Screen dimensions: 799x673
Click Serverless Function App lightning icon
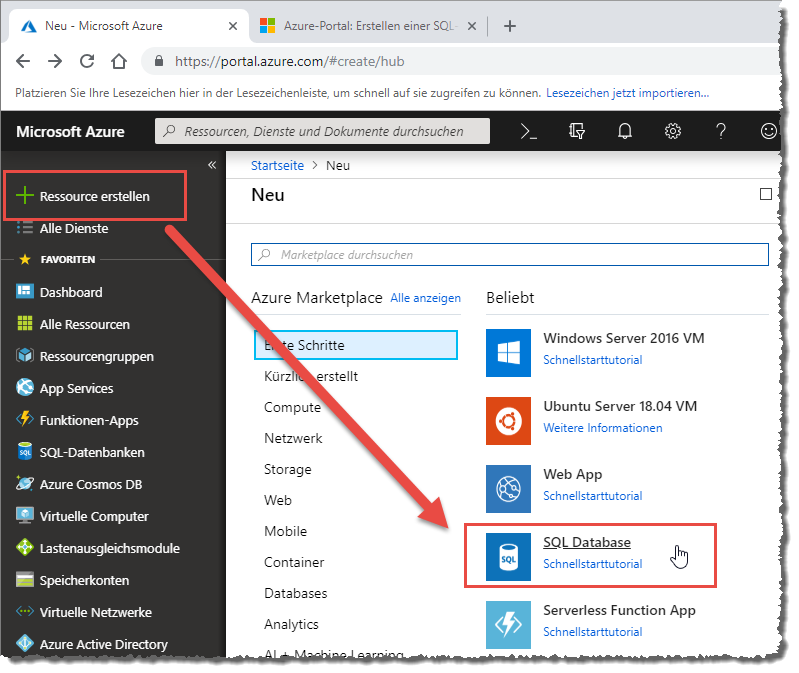[508, 625]
